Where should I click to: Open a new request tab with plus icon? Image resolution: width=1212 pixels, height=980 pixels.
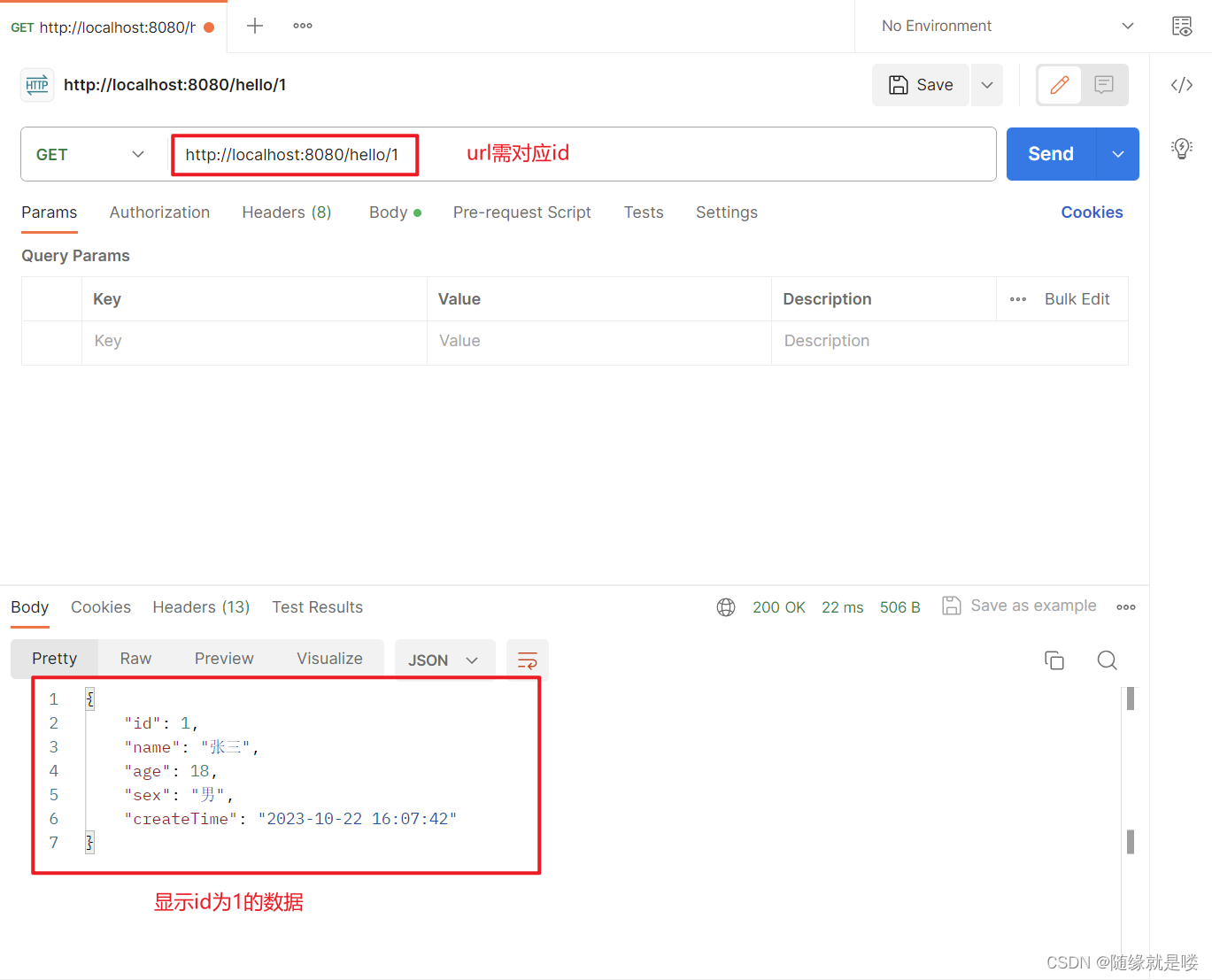tap(254, 26)
